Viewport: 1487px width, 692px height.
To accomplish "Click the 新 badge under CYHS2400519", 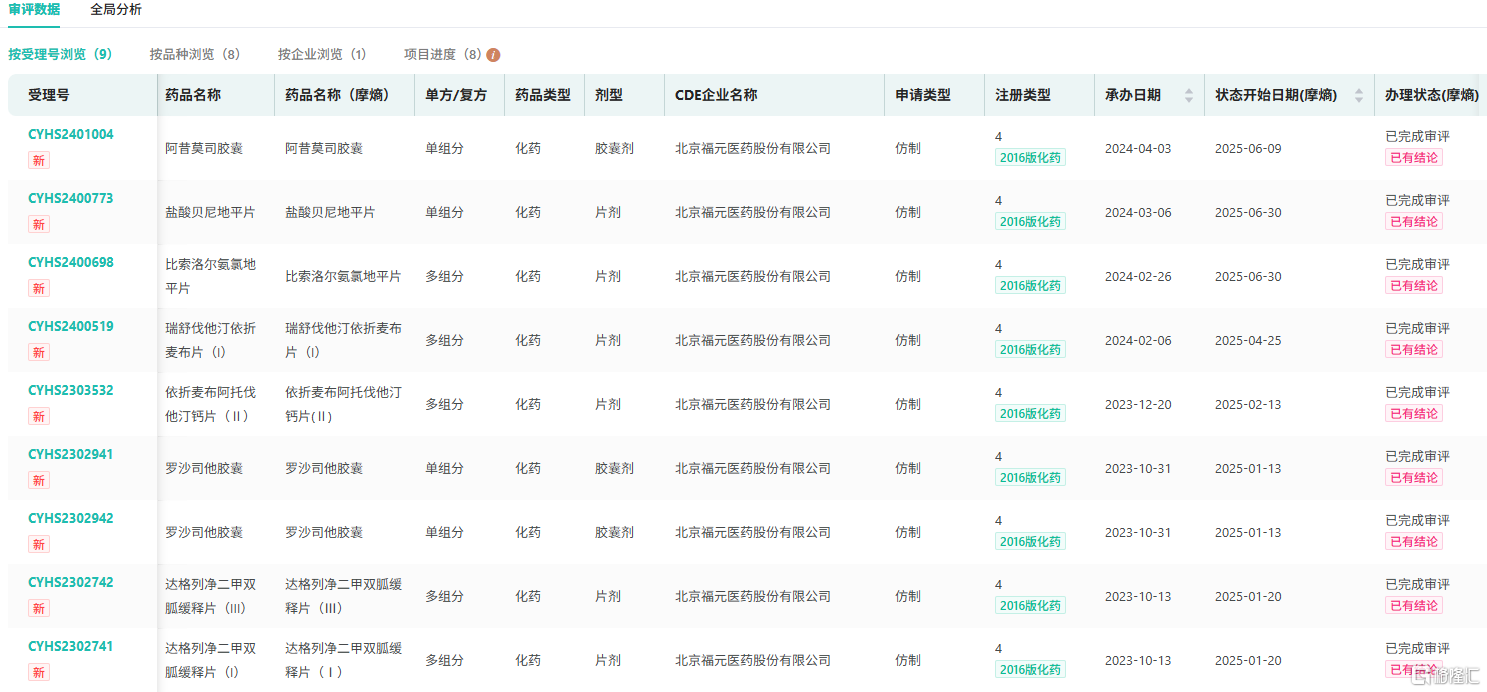I will [39, 352].
